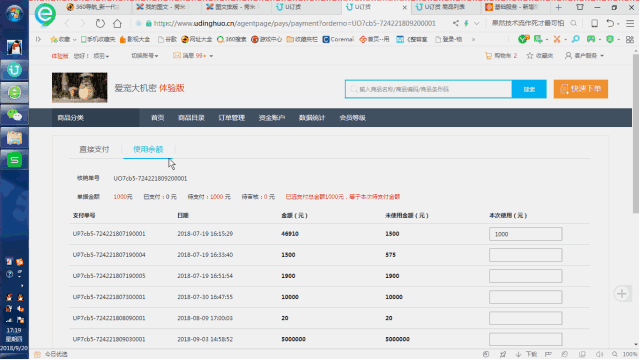The width and height of the screenshot is (640, 360).
Task: Click the Totoro store logo image
Action: (80, 87)
